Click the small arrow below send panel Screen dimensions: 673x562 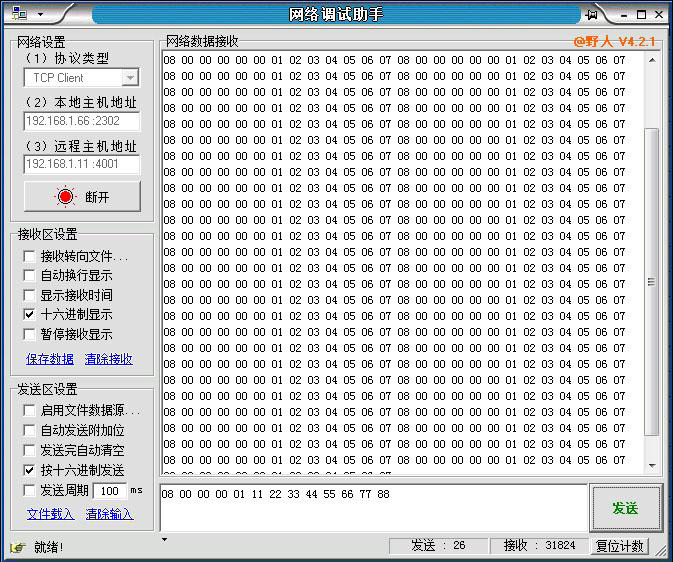165,540
